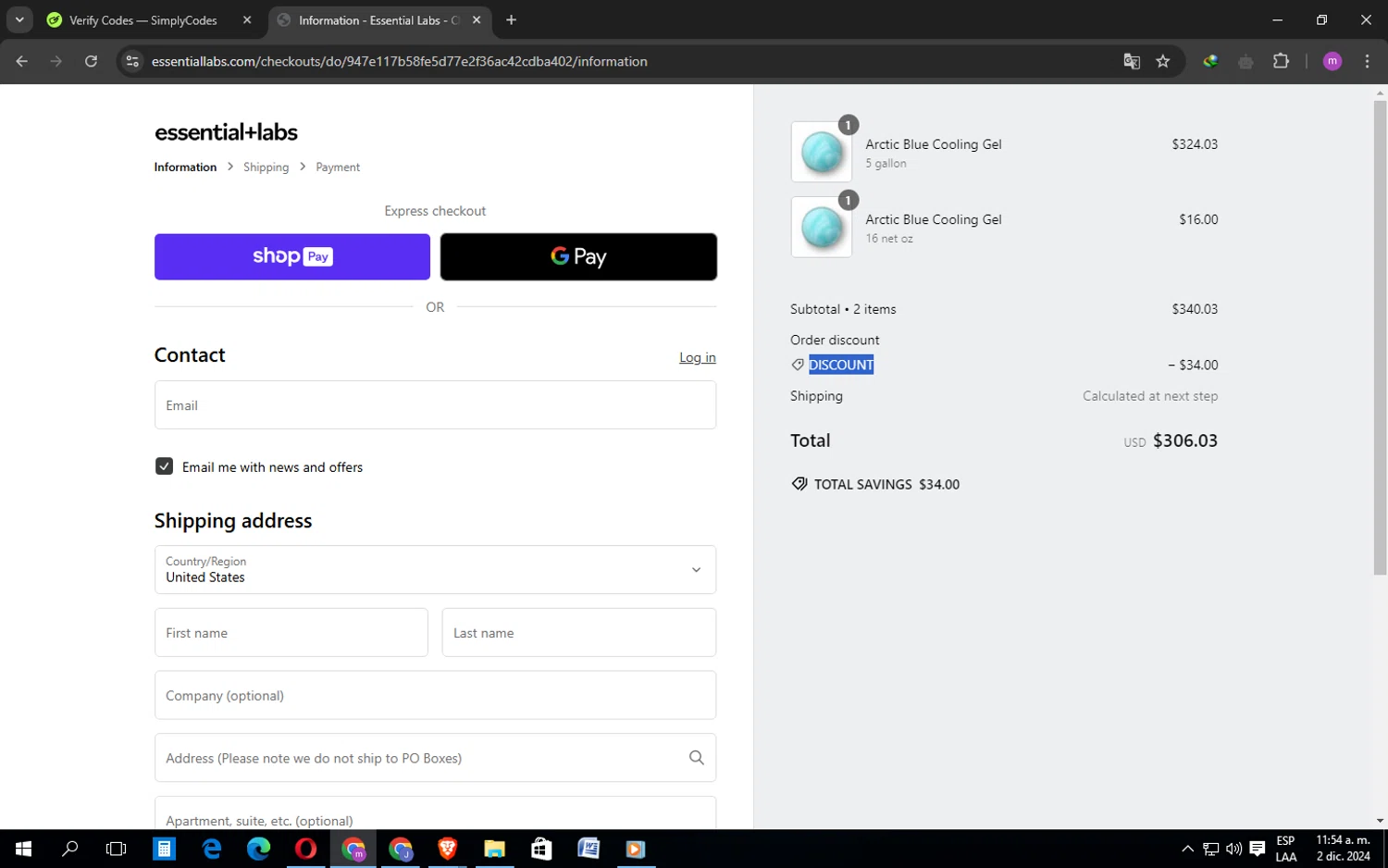Click the Apartment, suite field
Viewport: 1388px width, 868px height.
[x=435, y=812]
